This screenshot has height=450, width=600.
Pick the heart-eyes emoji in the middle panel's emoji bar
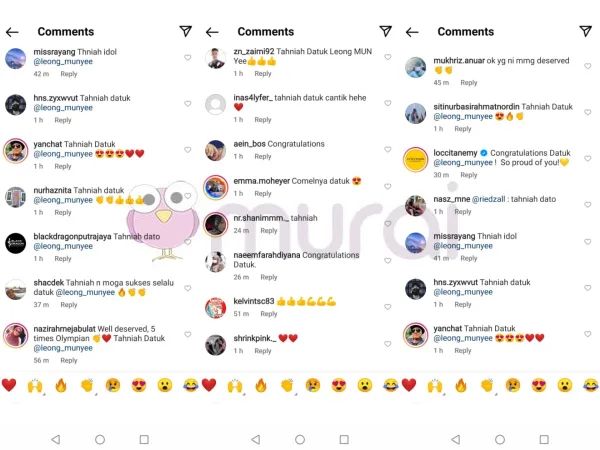[339, 385]
